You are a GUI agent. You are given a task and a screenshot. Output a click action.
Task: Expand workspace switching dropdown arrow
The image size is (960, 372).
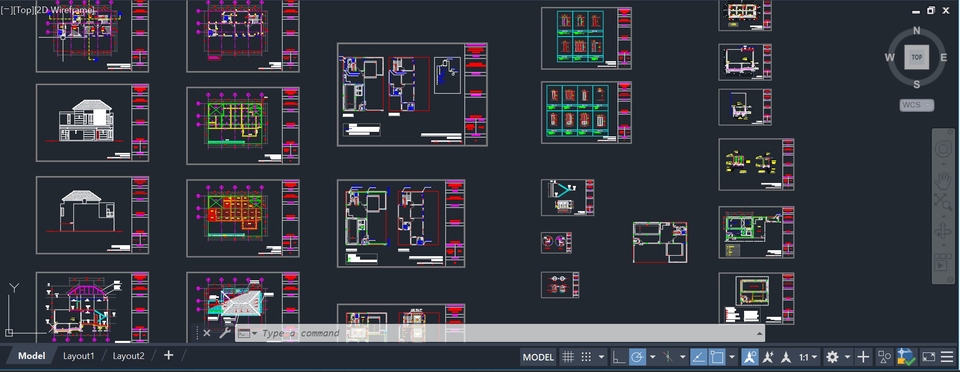(x=847, y=357)
